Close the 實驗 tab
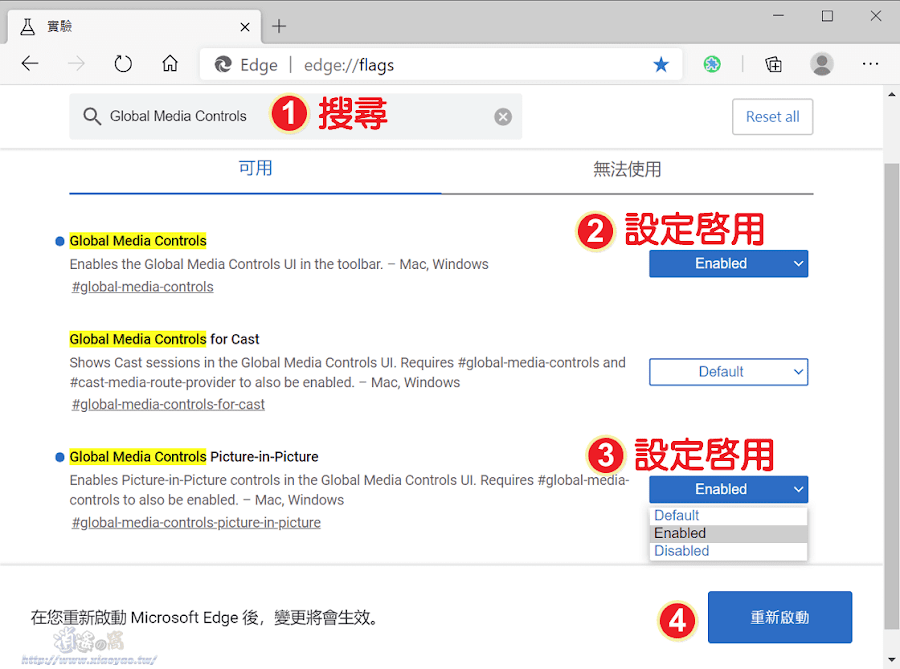 (x=245, y=27)
